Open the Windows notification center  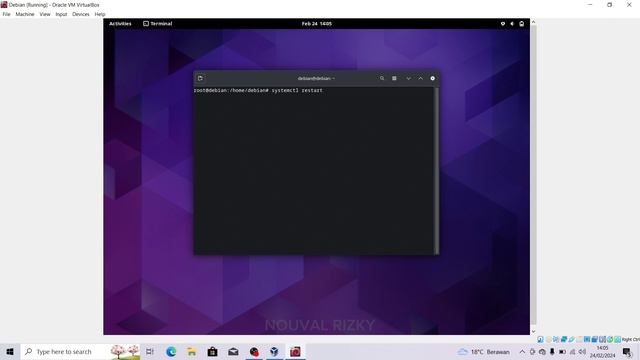point(627,352)
